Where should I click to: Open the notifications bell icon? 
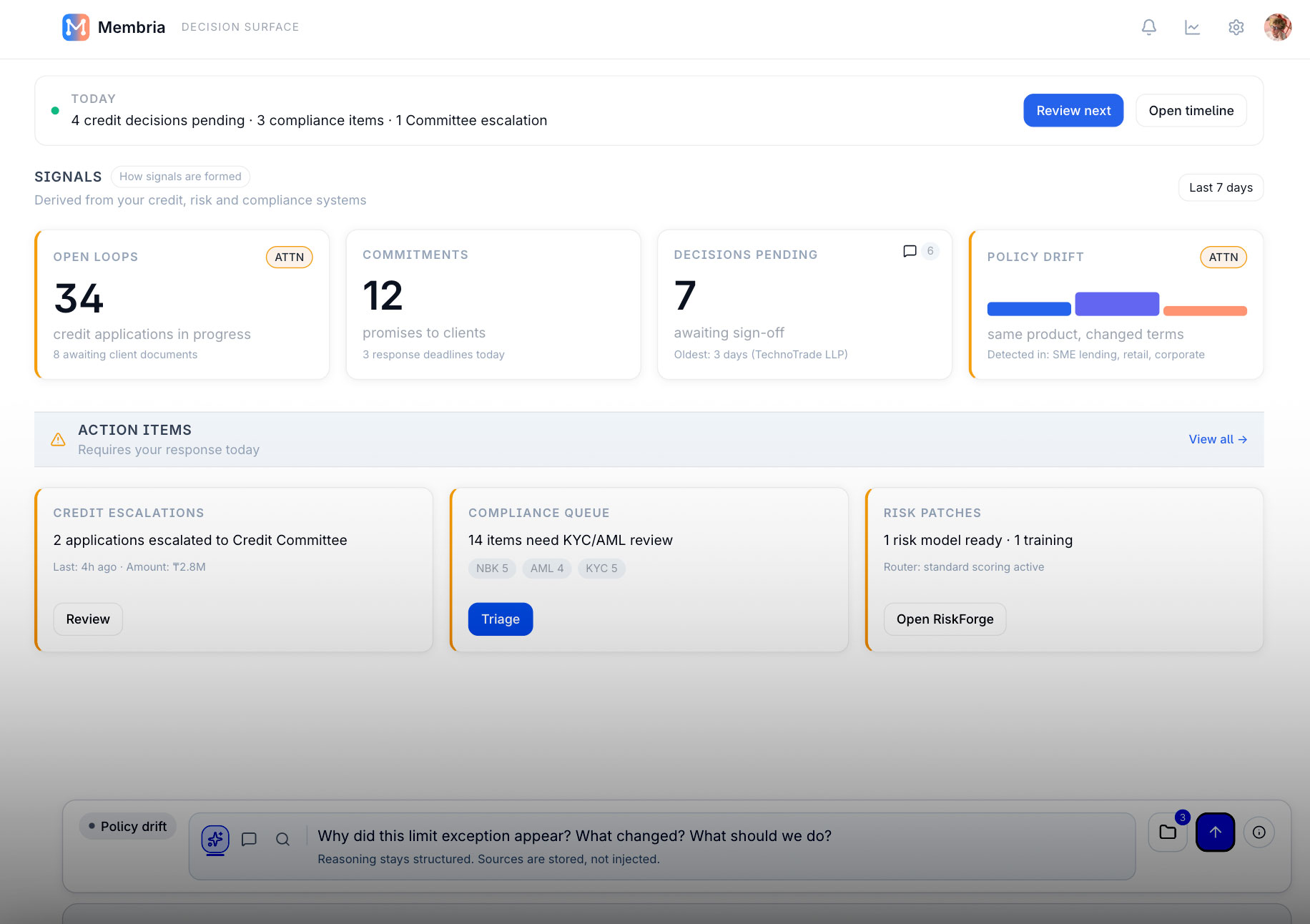(1149, 27)
